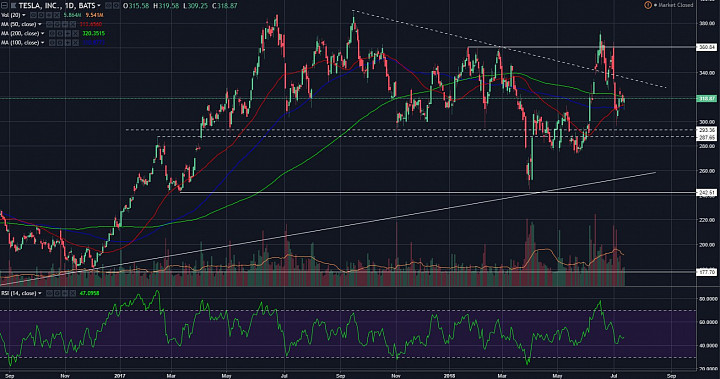This screenshot has width=720, height=379.
Task: Click the Market Closed status label
Action: point(675,5)
